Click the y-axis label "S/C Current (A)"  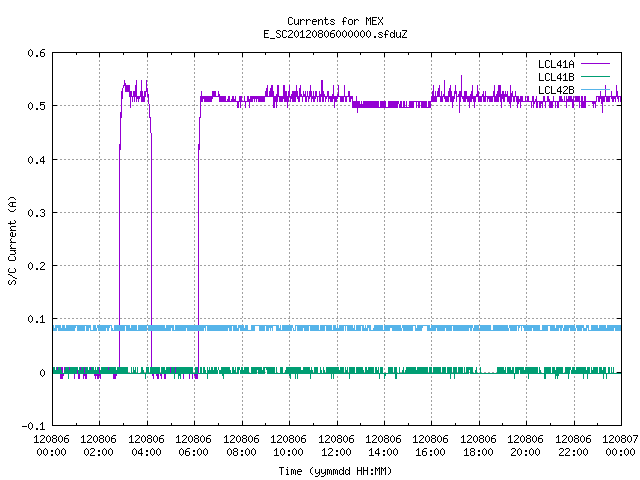click(13, 240)
